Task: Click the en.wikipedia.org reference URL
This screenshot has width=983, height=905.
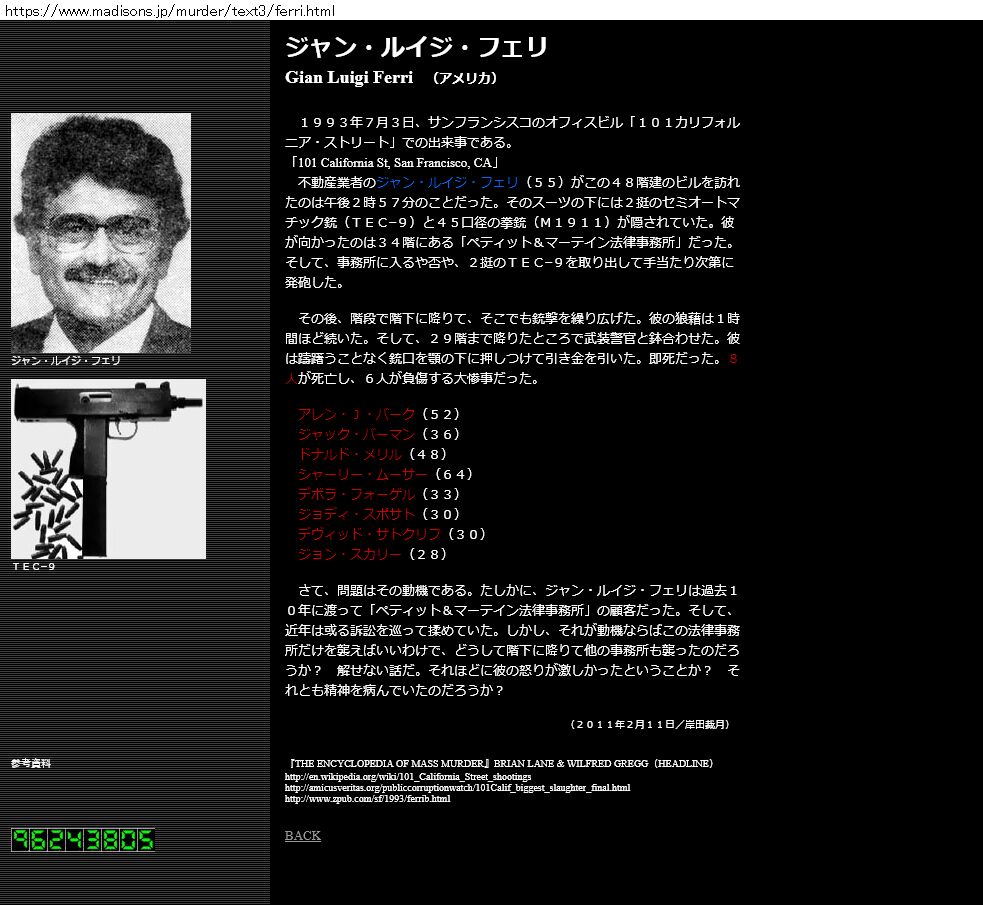Action: [407, 776]
